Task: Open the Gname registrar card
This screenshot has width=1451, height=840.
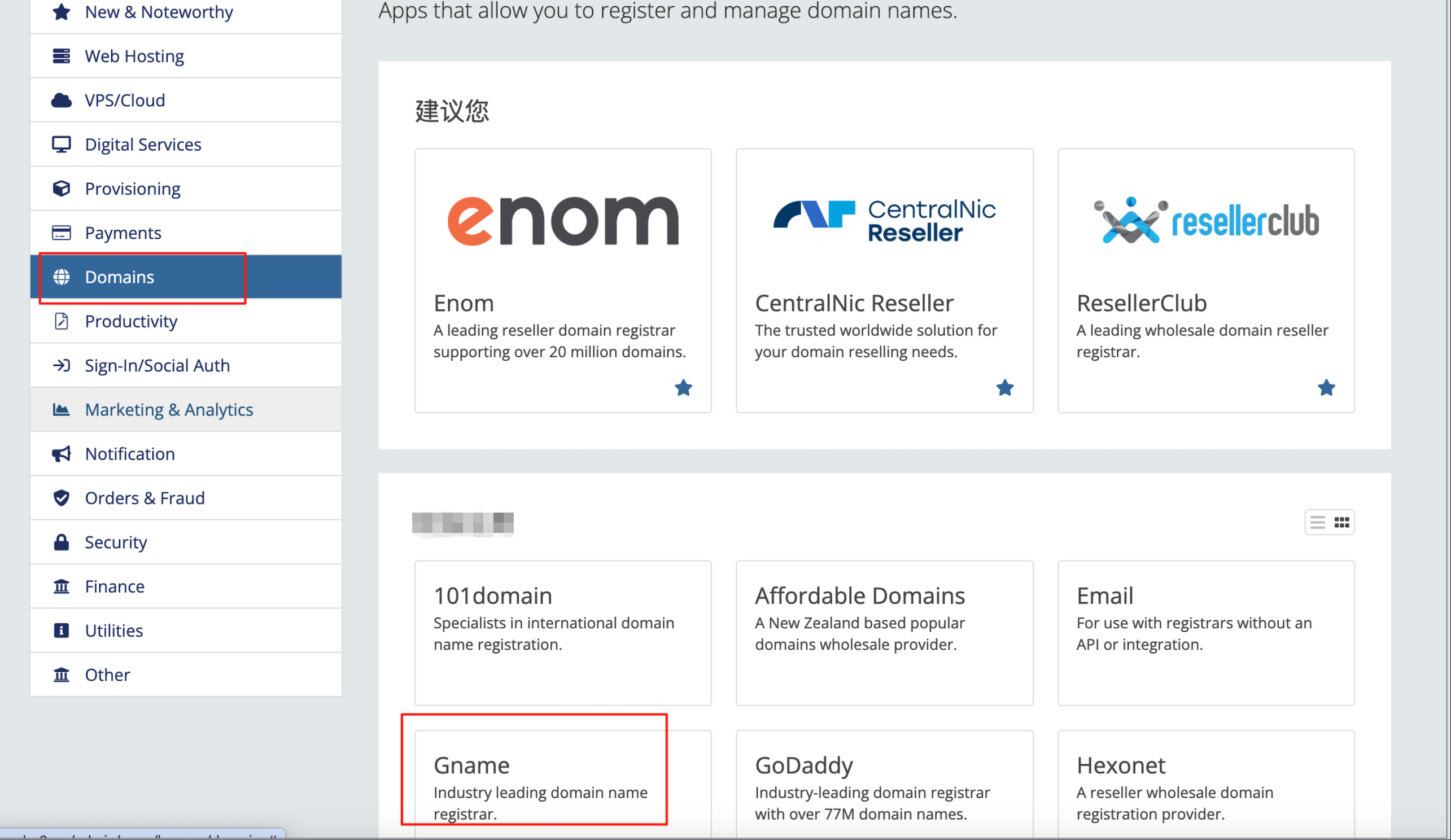Action: tap(563, 784)
